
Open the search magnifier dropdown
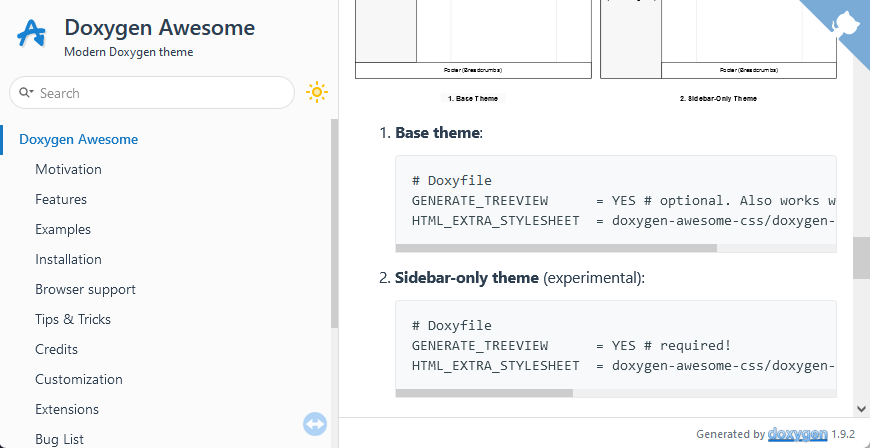tap(26, 93)
